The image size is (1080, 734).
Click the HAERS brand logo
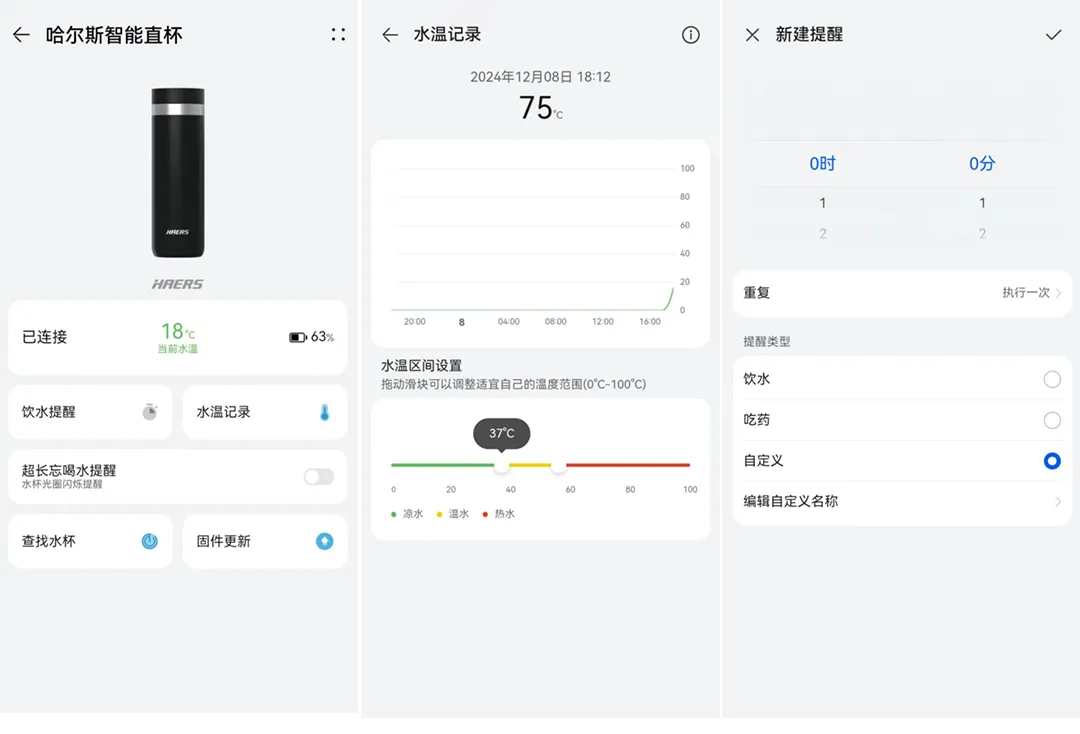[x=178, y=284]
